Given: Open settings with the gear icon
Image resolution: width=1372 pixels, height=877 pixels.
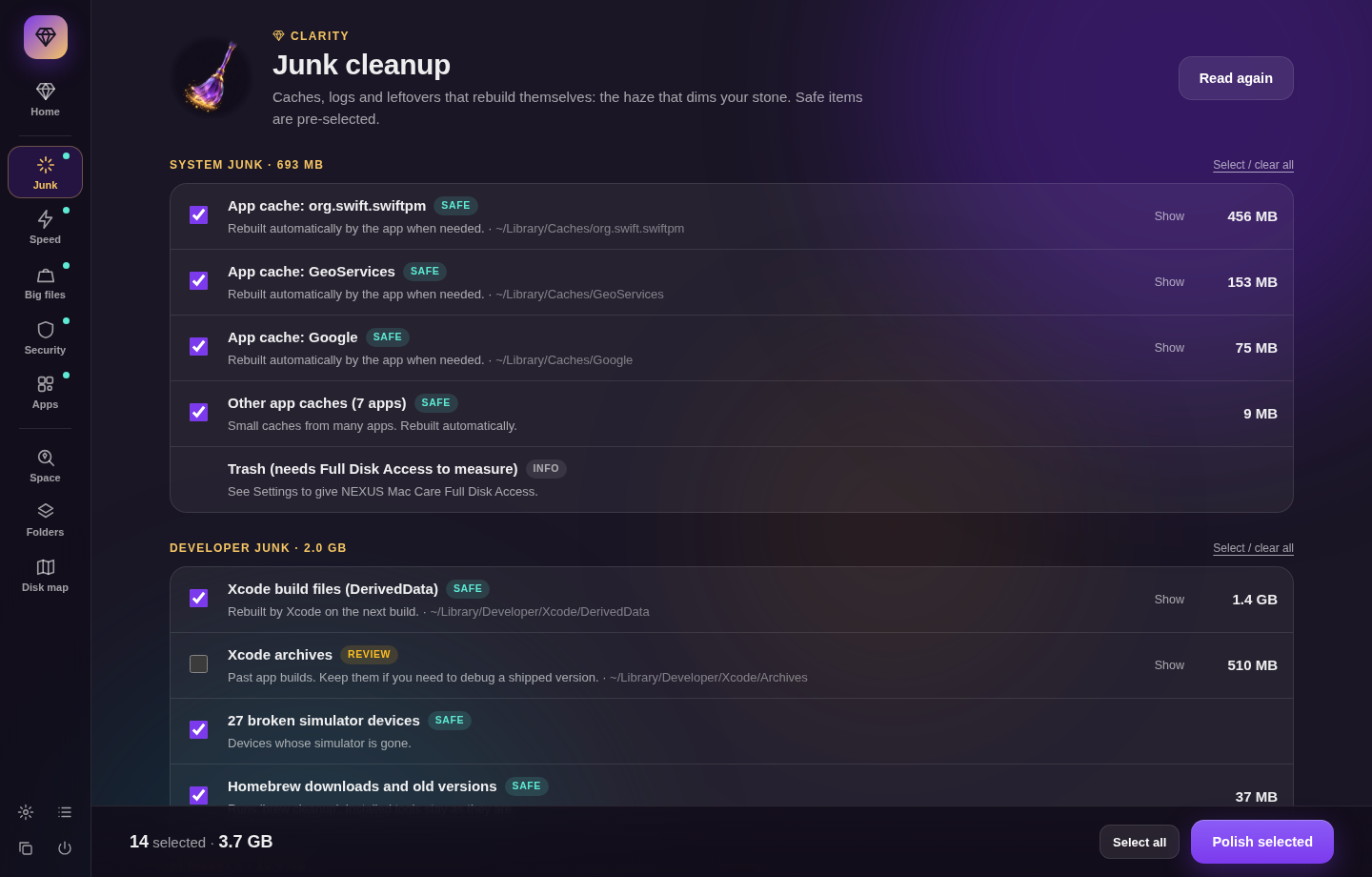Looking at the screenshot, I should point(26,812).
